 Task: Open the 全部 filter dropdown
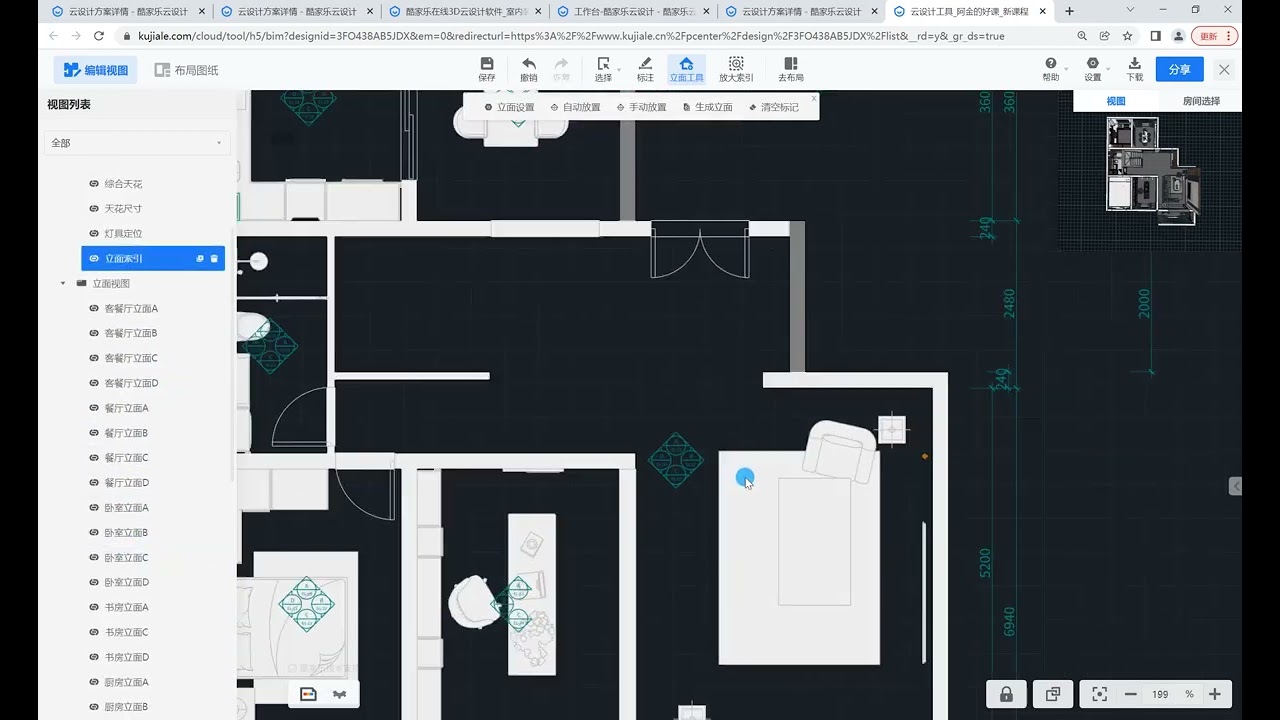tap(138, 143)
